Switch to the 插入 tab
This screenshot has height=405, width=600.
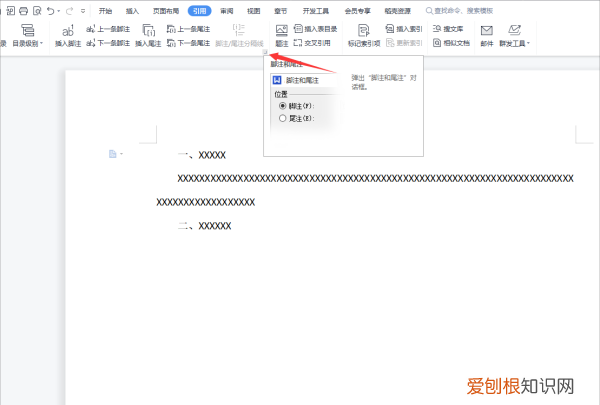132,11
